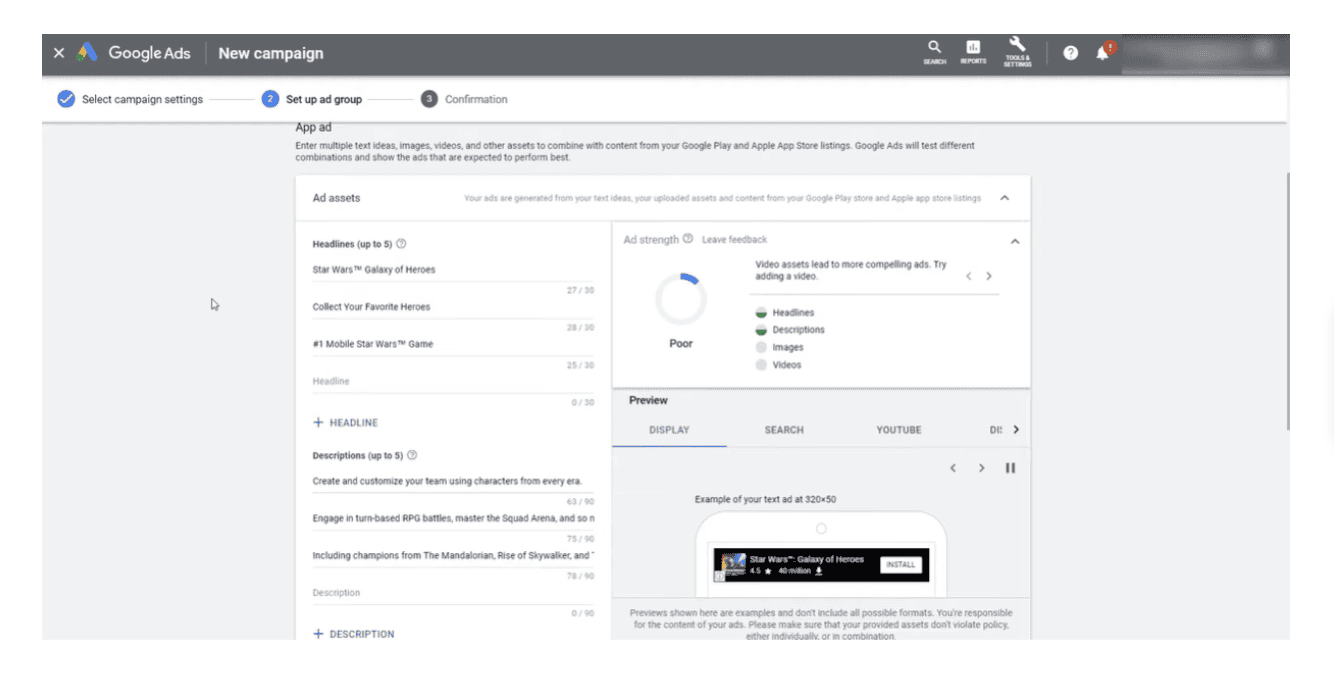The width and height of the screenshot is (1334, 684).
Task: Open the notifications bell icon
Action: [x=1103, y=53]
